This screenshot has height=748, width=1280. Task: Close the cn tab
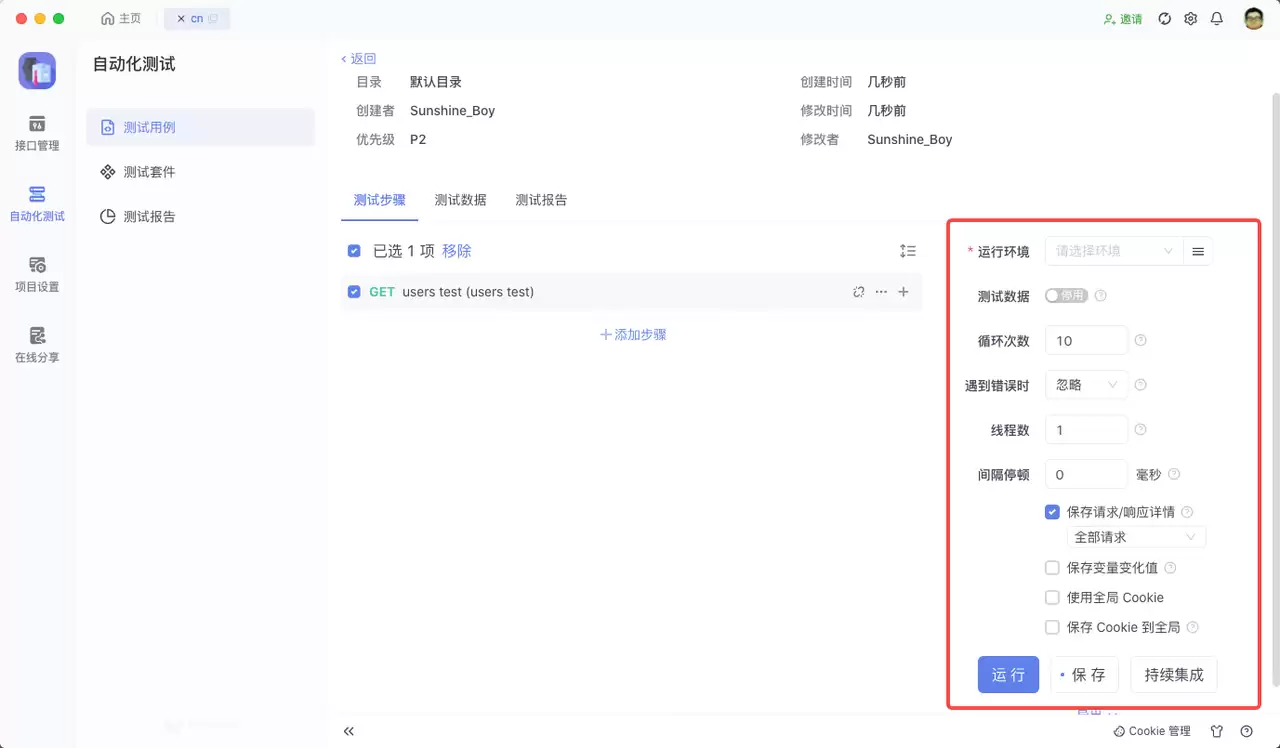click(181, 19)
